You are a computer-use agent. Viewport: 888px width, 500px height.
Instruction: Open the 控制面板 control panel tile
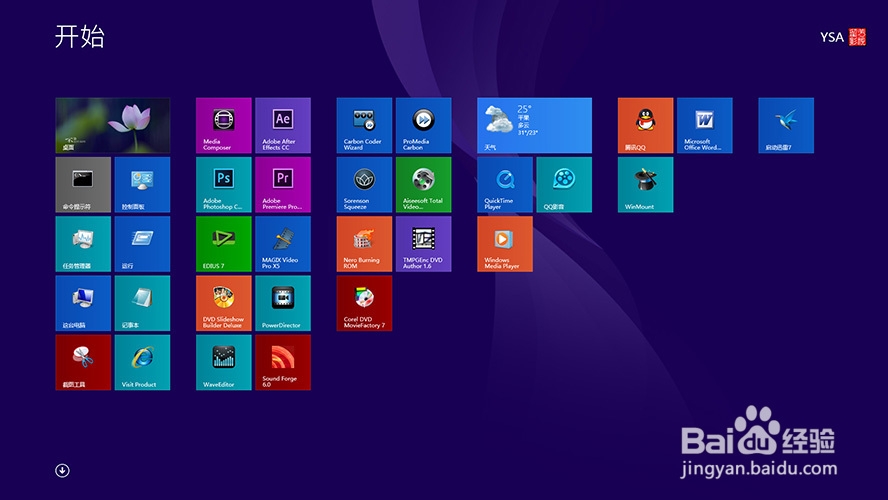tap(142, 185)
